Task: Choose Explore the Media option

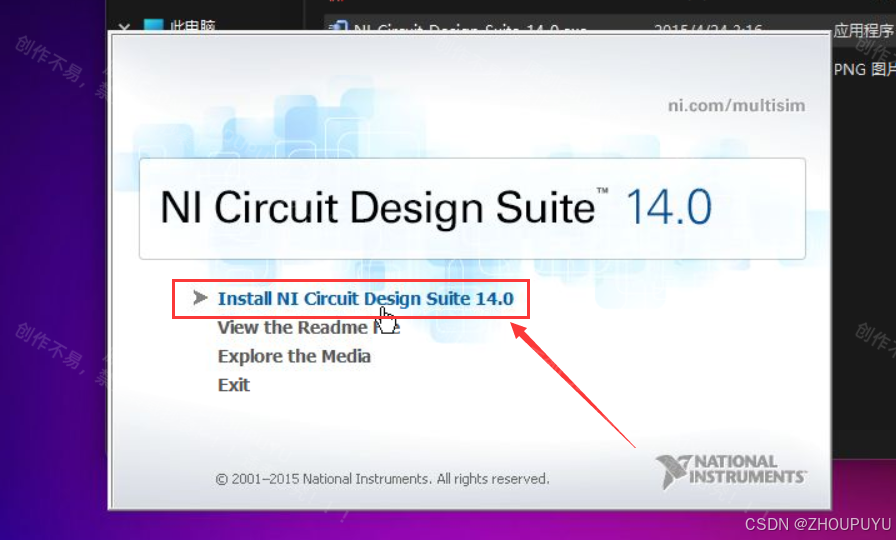Action: [294, 356]
